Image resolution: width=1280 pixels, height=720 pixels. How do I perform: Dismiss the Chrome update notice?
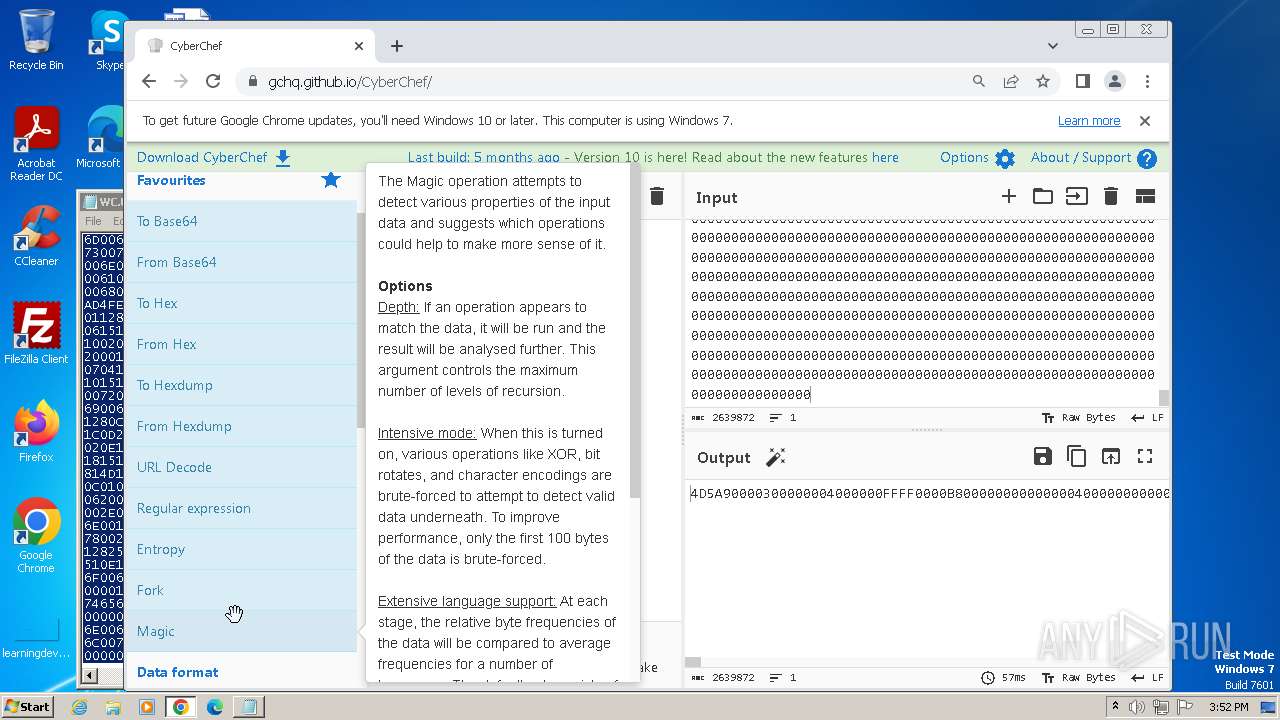point(1145,121)
